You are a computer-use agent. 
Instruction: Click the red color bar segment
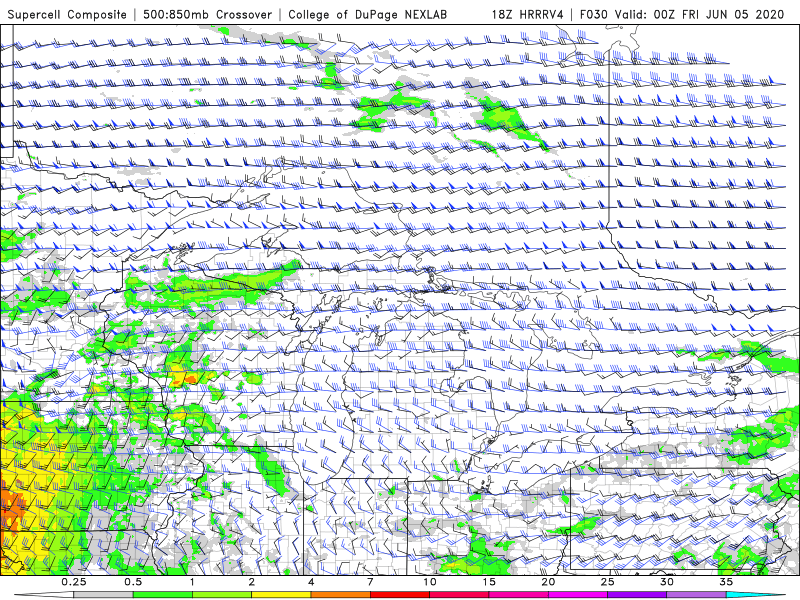coord(400,595)
